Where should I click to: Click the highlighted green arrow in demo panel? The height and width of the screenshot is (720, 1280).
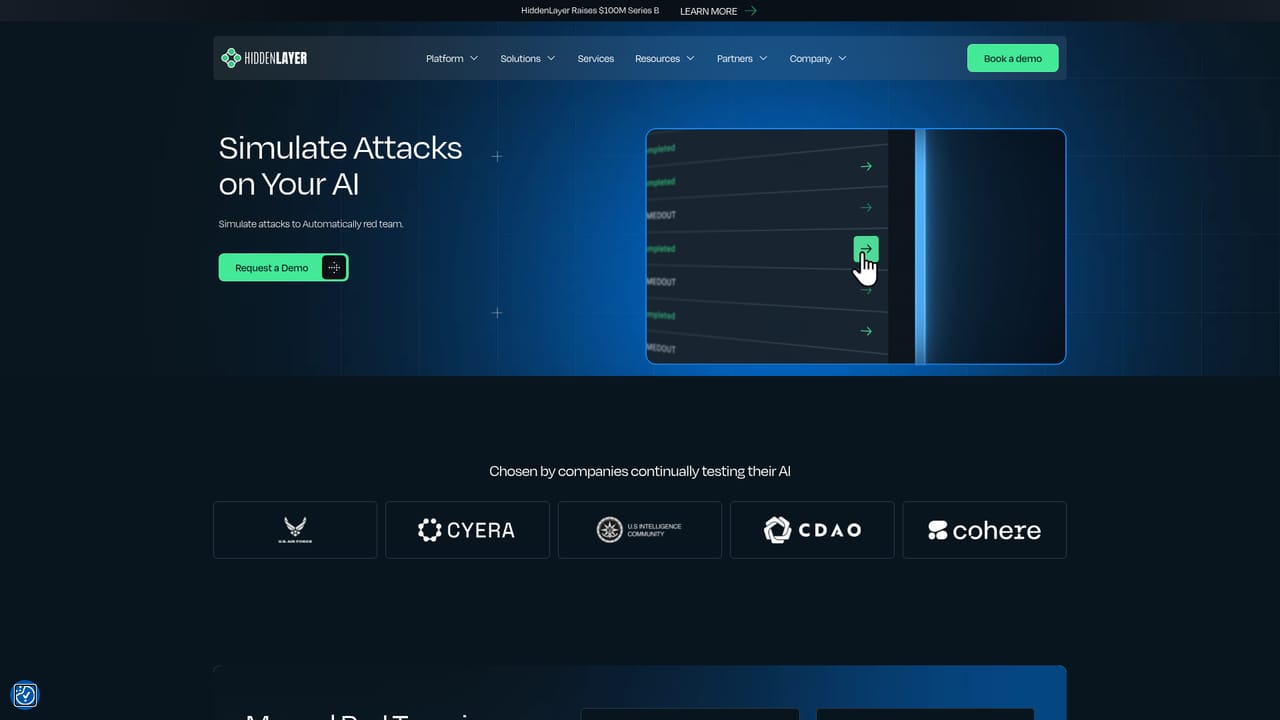tap(866, 249)
